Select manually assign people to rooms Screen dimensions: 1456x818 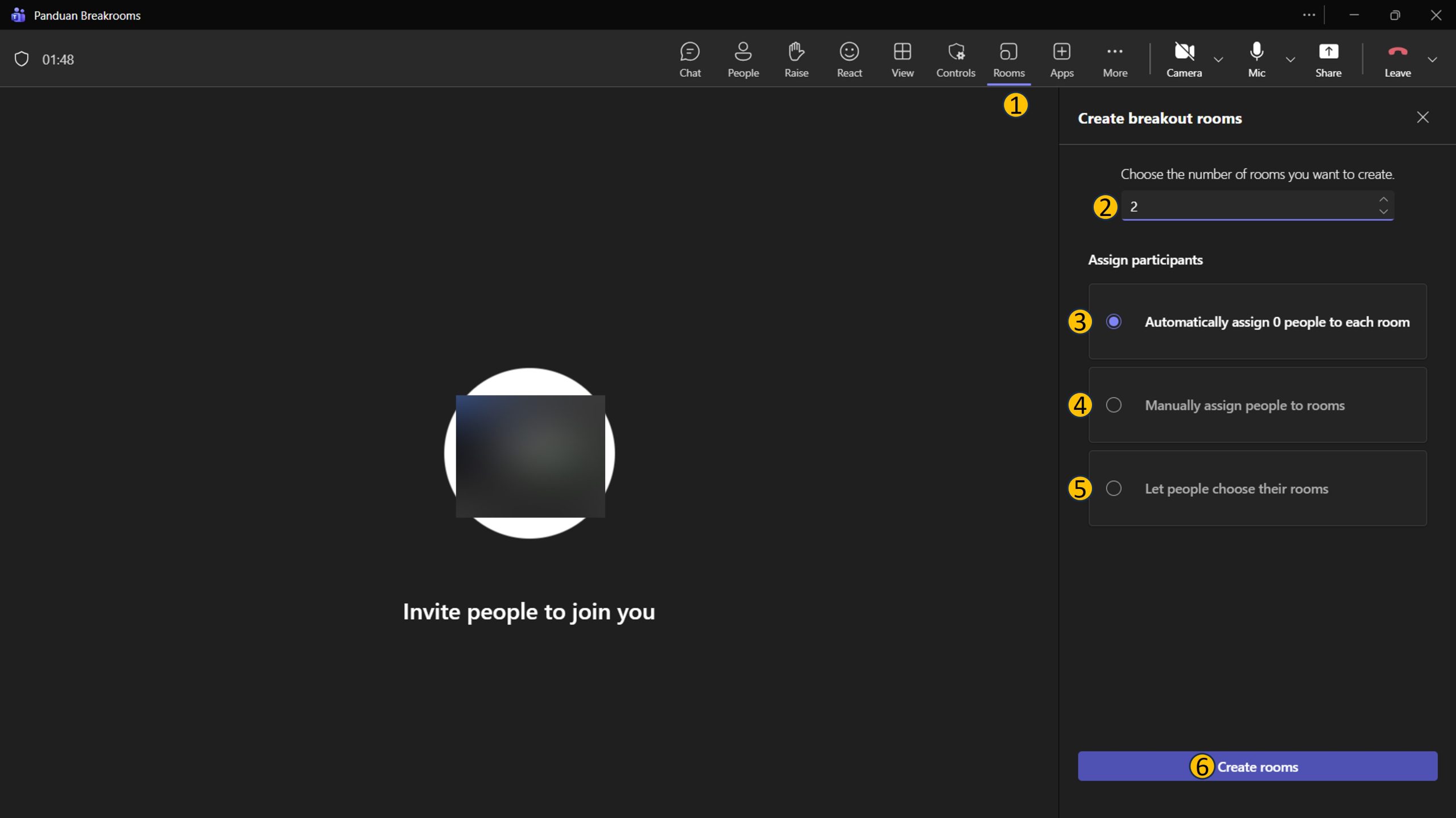[1114, 405]
